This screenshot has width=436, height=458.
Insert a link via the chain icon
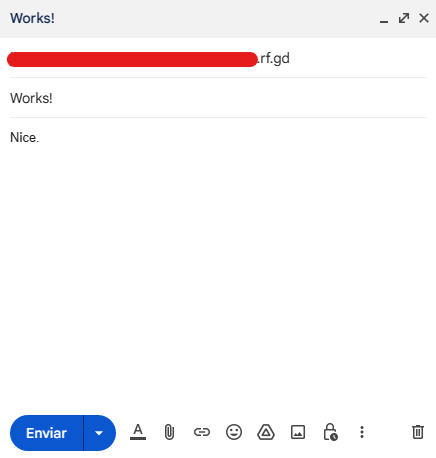pyautogui.click(x=202, y=432)
